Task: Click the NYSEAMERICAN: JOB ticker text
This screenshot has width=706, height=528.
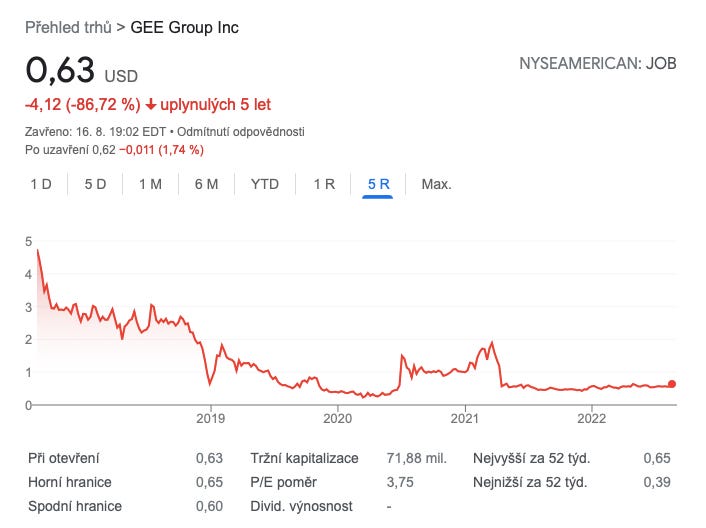Action: pos(598,63)
